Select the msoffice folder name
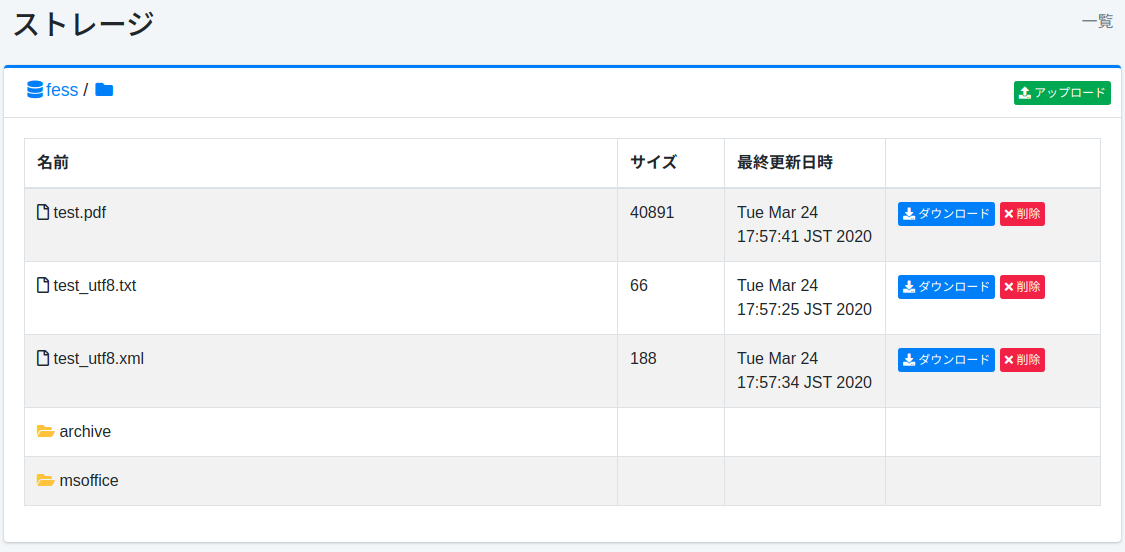This screenshot has height=552, width=1125. (89, 481)
